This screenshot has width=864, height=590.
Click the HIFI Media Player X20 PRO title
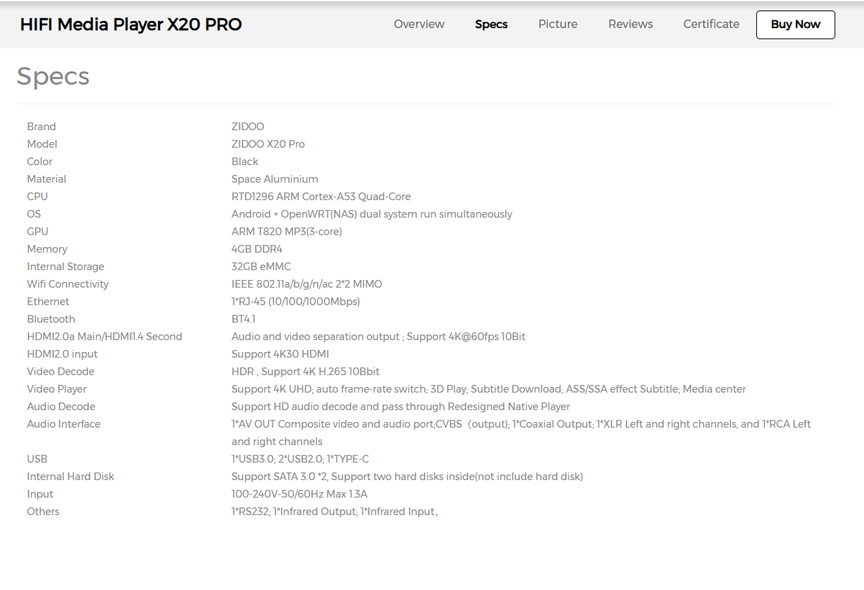[x=131, y=24]
